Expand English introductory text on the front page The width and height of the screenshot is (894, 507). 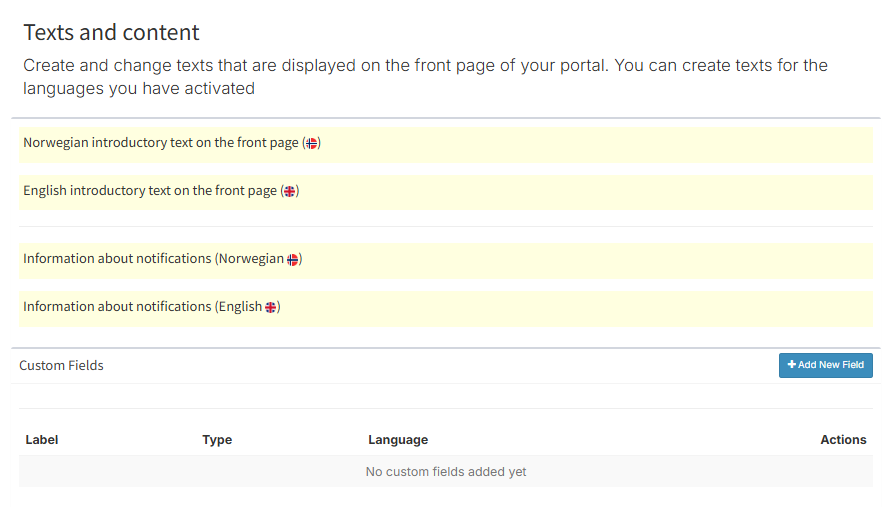pyautogui.click(x=150, y=191)
